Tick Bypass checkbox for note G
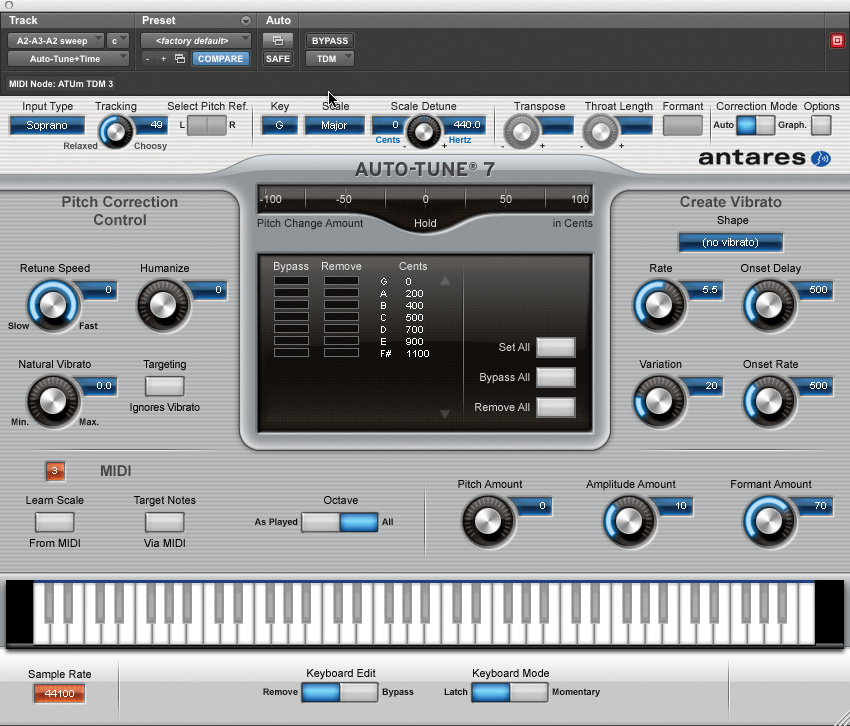This screenshot has height=726, width=850. point(291,281)
